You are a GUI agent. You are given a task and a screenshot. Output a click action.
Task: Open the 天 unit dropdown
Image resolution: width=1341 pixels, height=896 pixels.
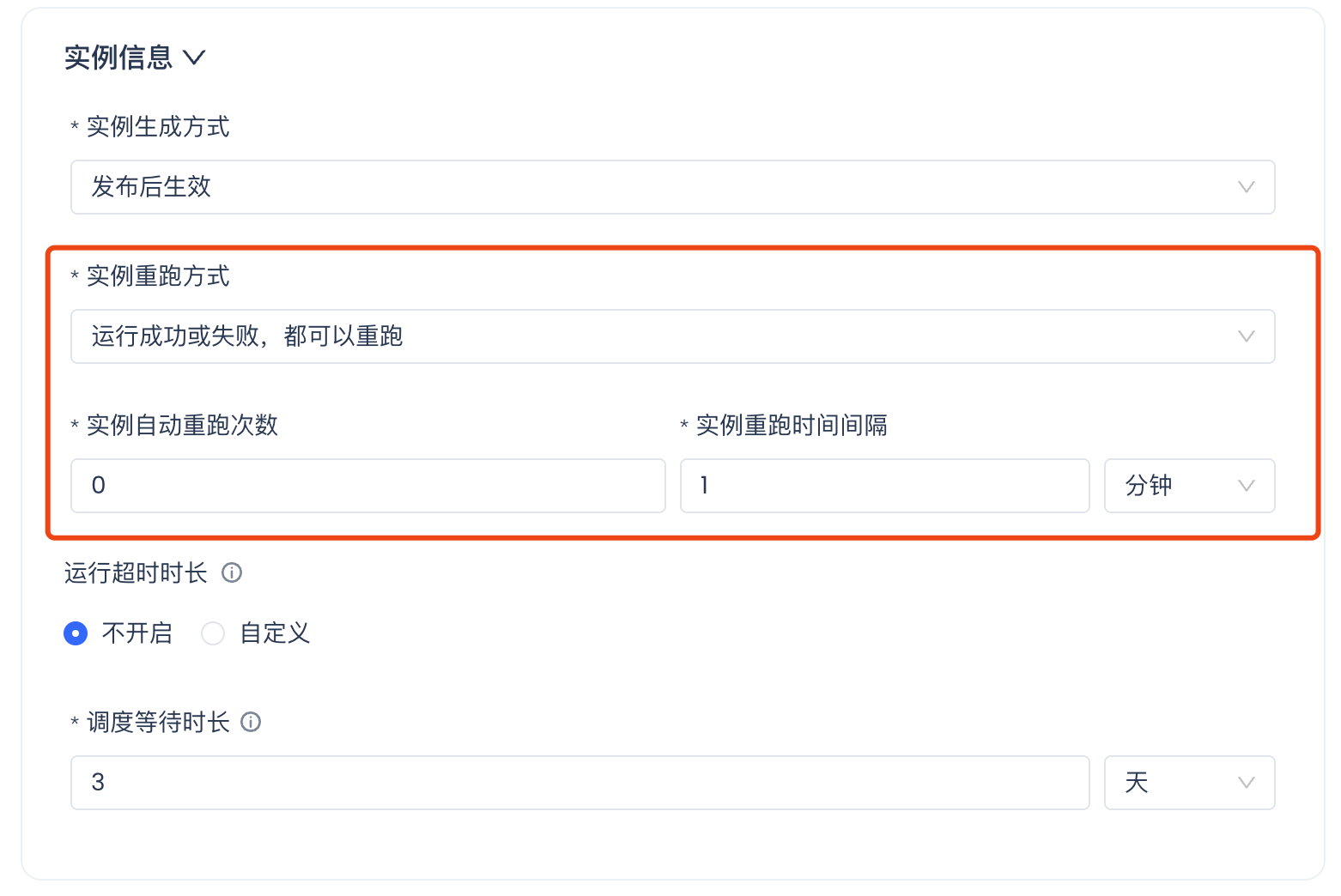tap(1189, 783)
